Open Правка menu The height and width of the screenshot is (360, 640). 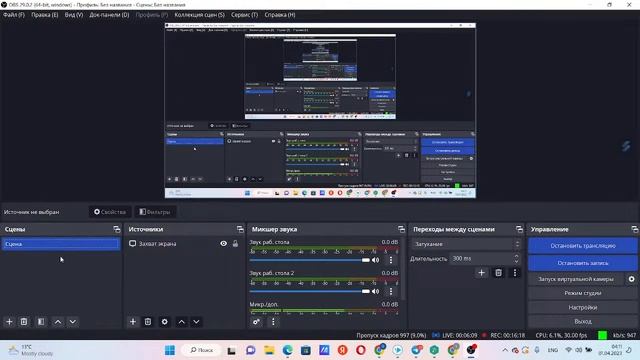44,15
